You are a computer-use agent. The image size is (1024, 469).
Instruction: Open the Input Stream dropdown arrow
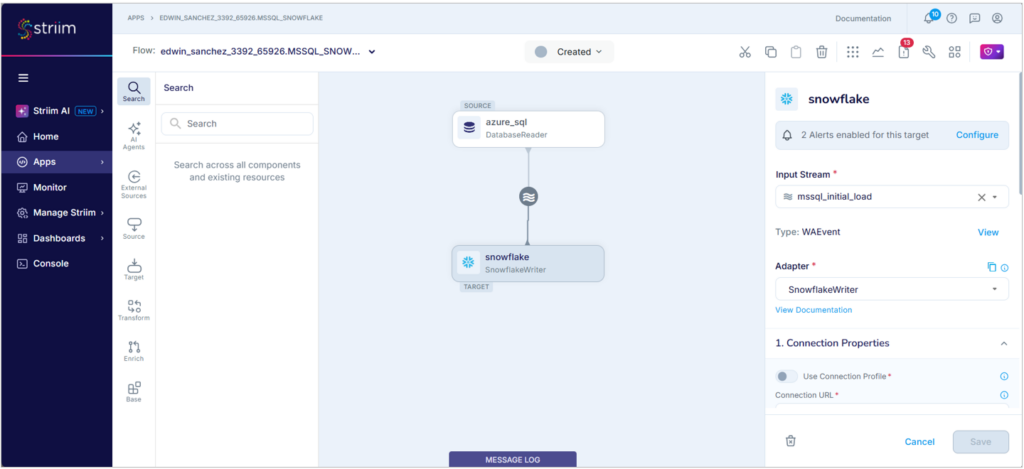pyautogui.click(x=995, y=197)
